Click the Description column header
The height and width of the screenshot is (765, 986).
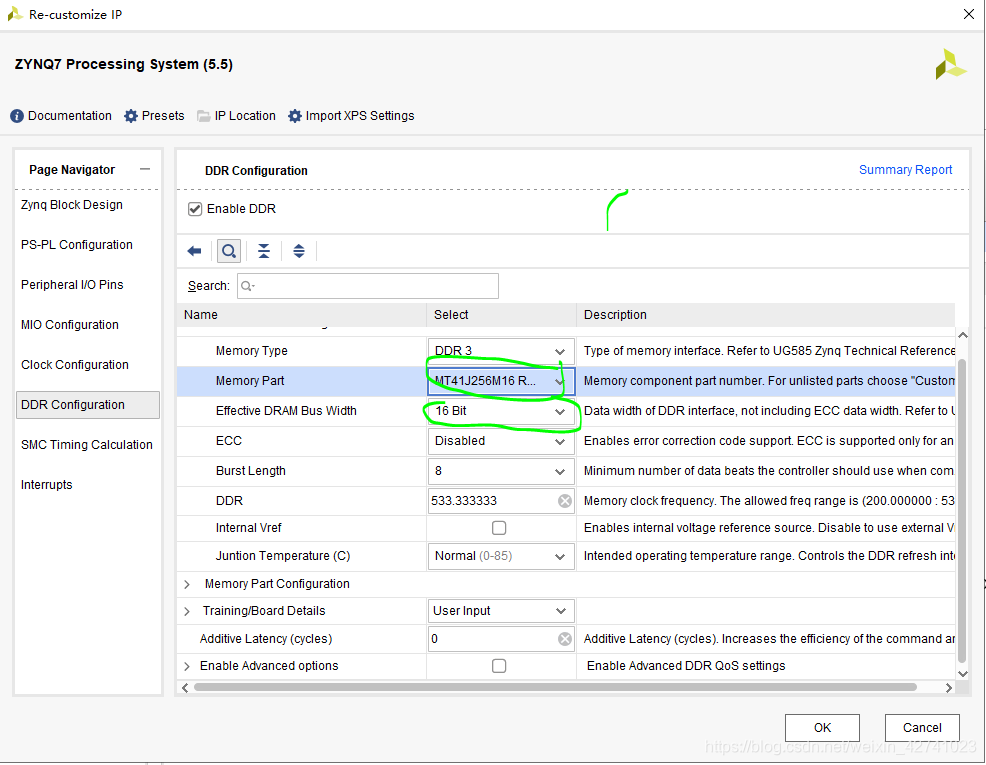766,315
